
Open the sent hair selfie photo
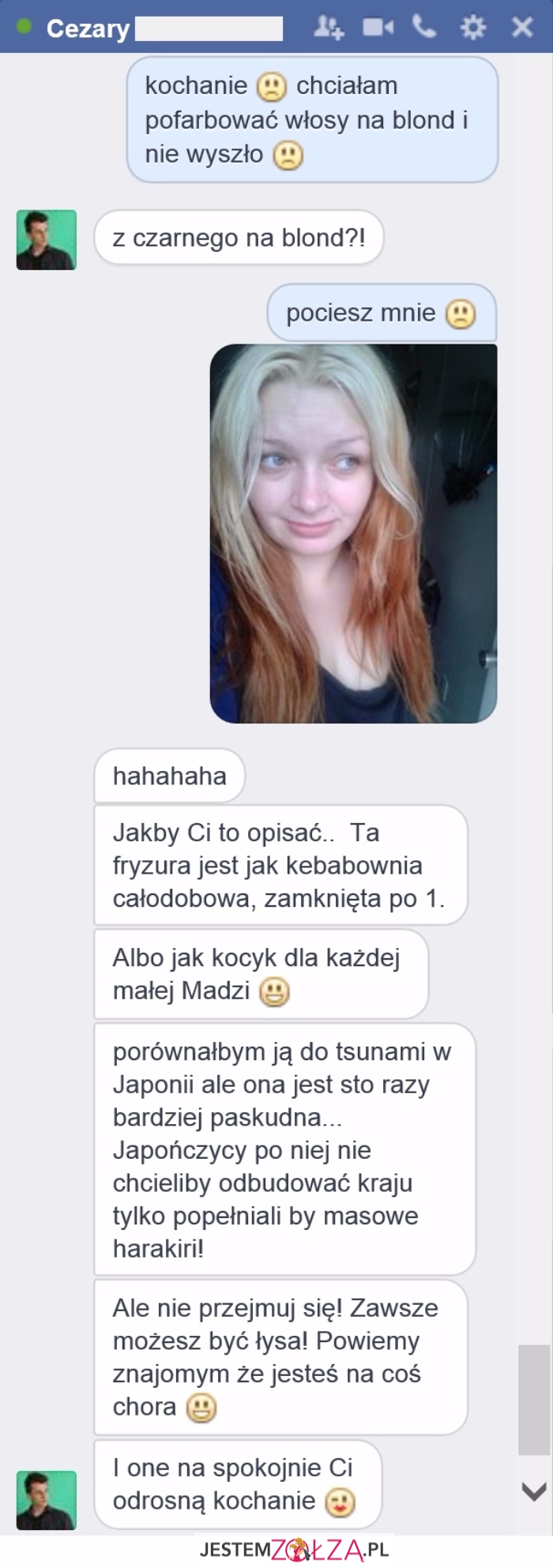click(x=353, y=533)
